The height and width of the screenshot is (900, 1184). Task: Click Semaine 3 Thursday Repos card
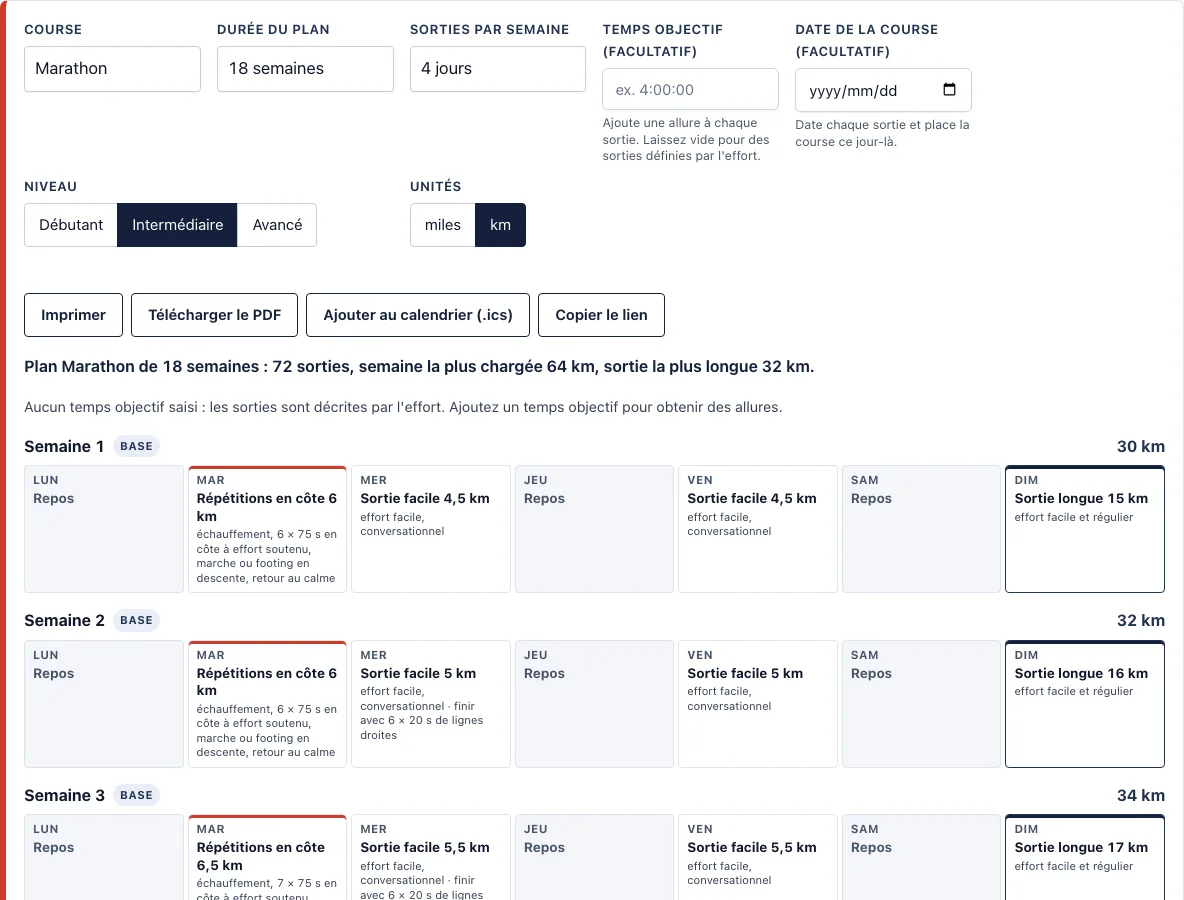click(x=594, y=857)
